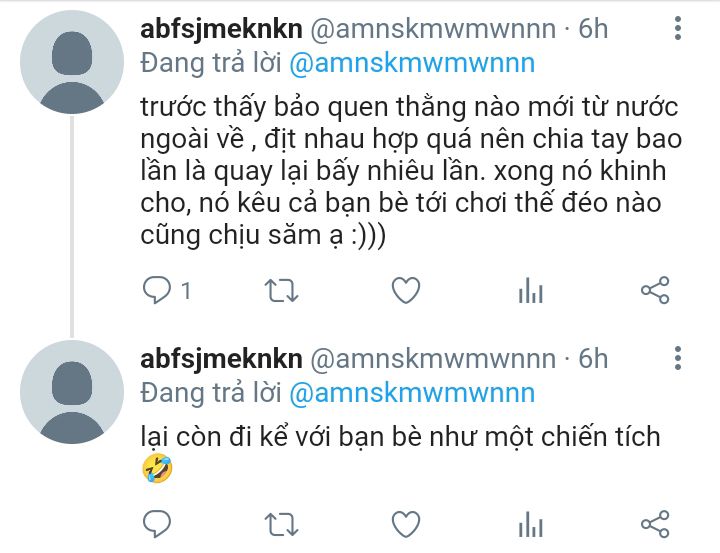The image size is (720, 553).
Task: Open the first tweet text body
Action: click(411, 171)
